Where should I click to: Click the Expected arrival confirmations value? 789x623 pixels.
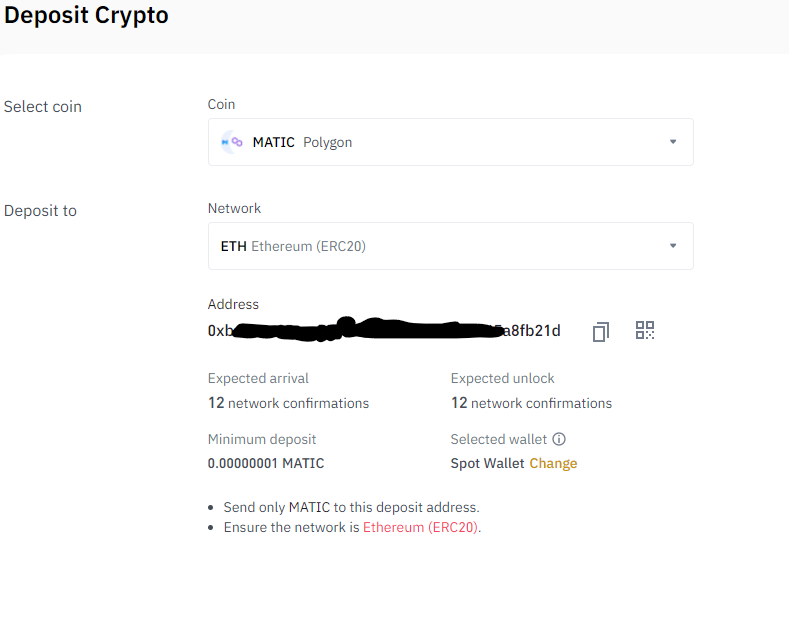pyautogui.click(x=288, y=403)
